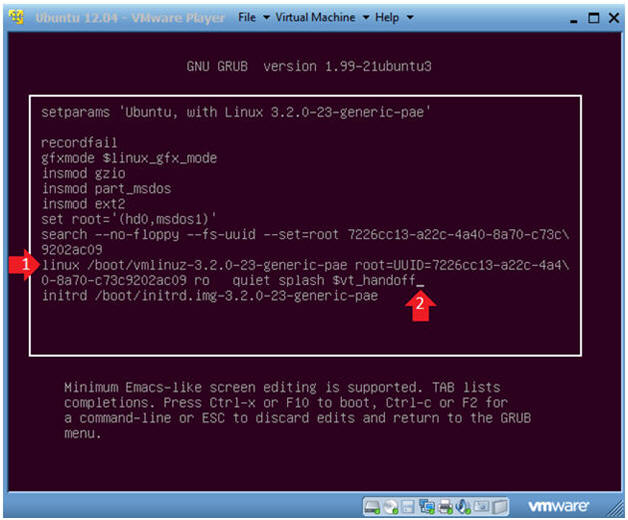This screenshot has width=628, height=520.
Task: Click the 'linux /boot/vmlinuz' line
Action: [305, 265]
